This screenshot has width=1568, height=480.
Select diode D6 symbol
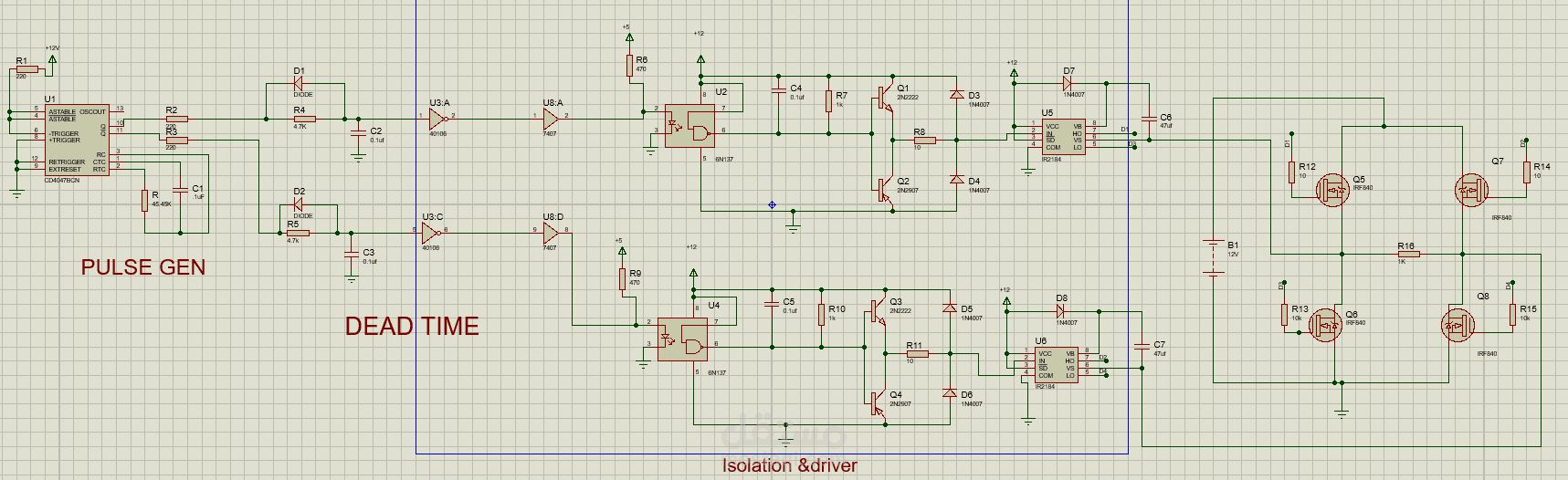(949, 393)
